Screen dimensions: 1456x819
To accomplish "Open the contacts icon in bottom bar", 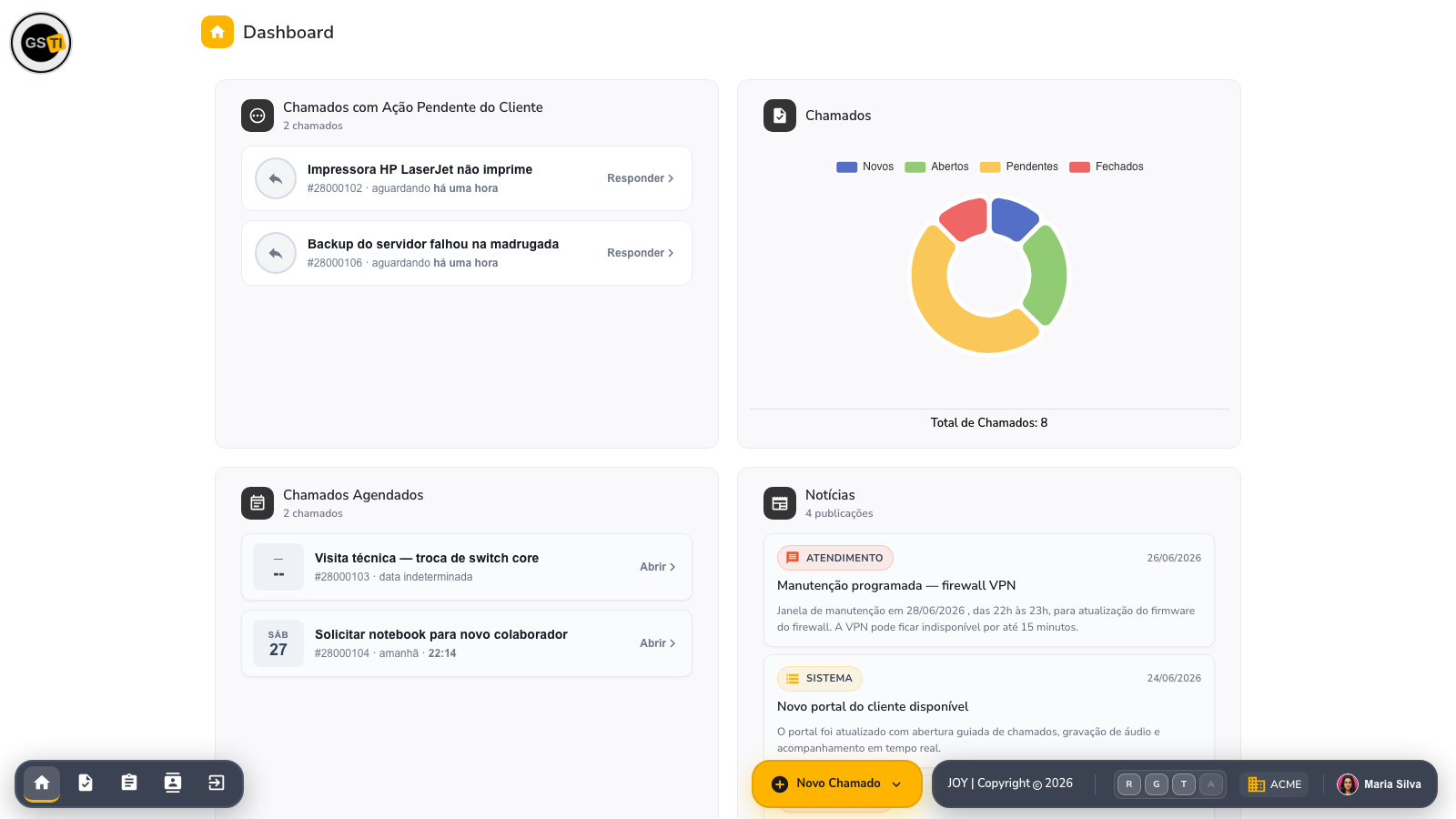I will 173,783.
